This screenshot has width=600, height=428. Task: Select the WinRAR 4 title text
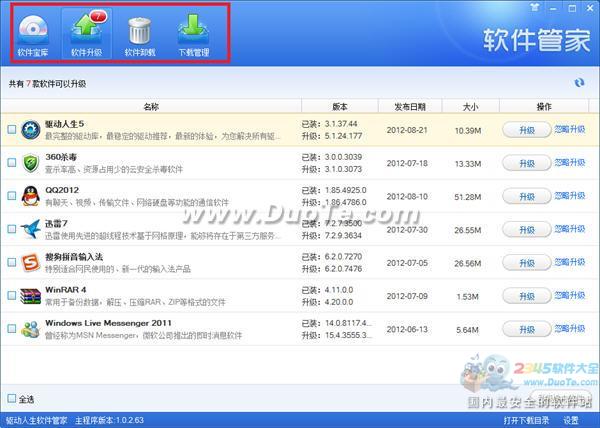coord(65,290)
